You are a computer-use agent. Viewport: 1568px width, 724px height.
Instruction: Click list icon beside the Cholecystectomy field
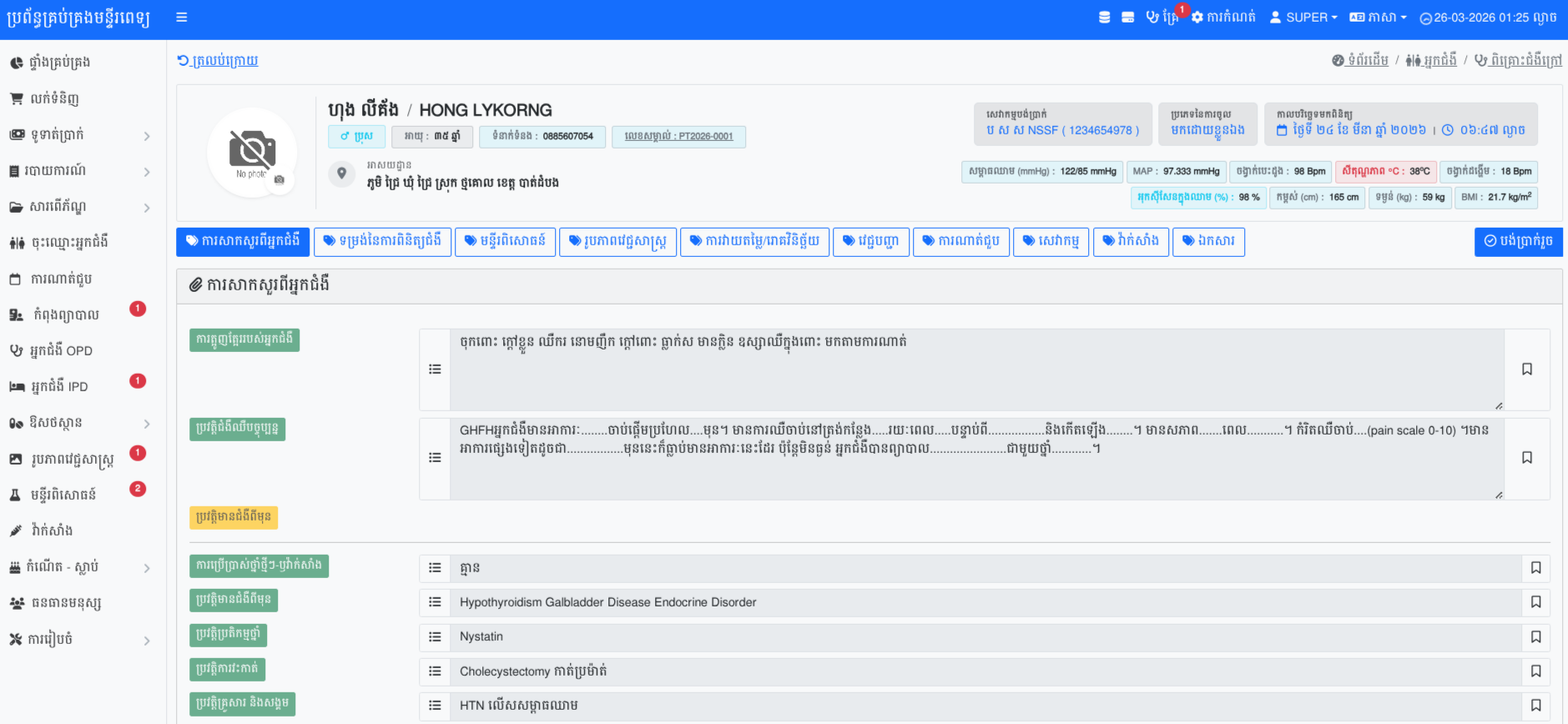(x=435, y=671)
